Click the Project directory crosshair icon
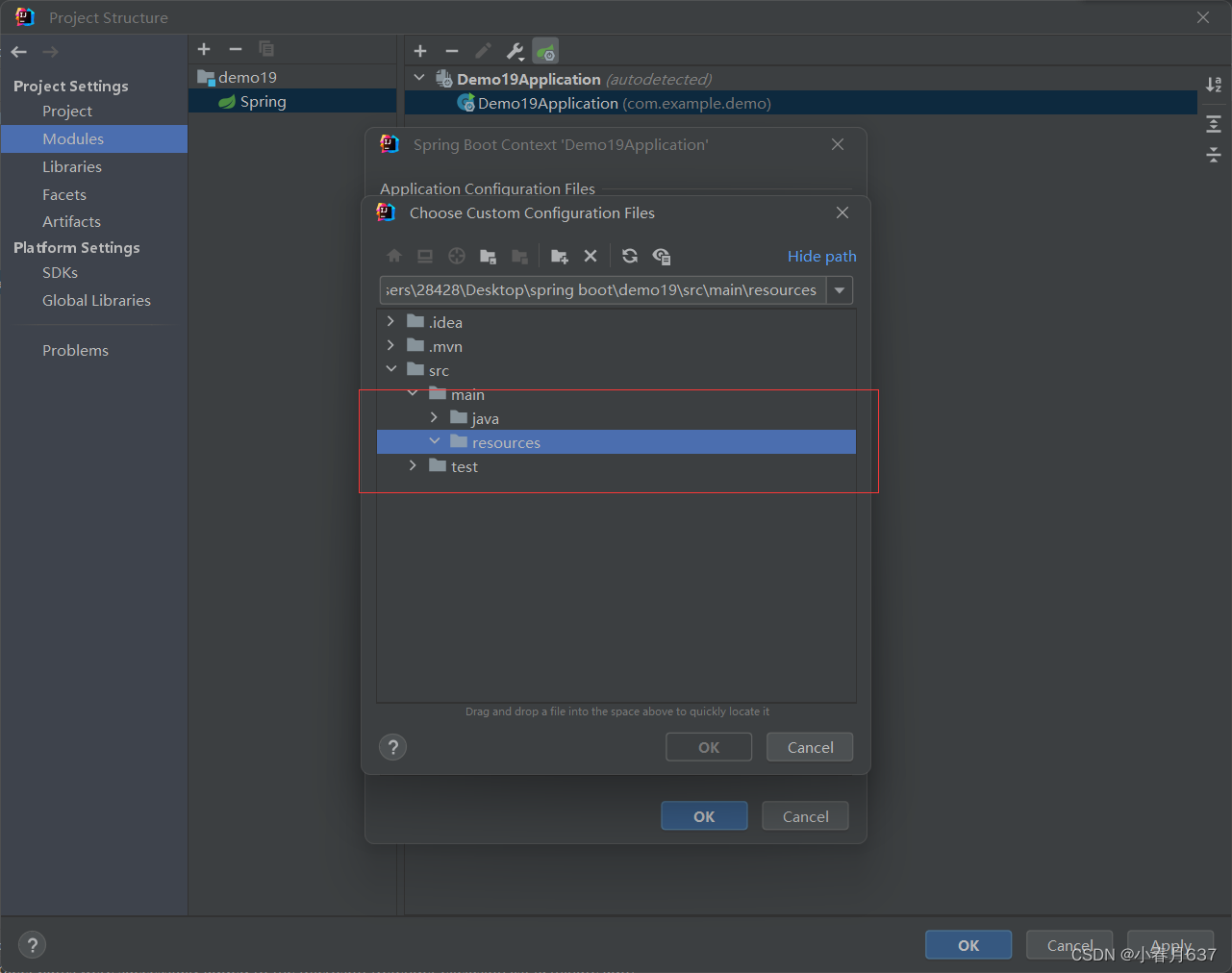 pyautogui.click(x=457, y=256)
